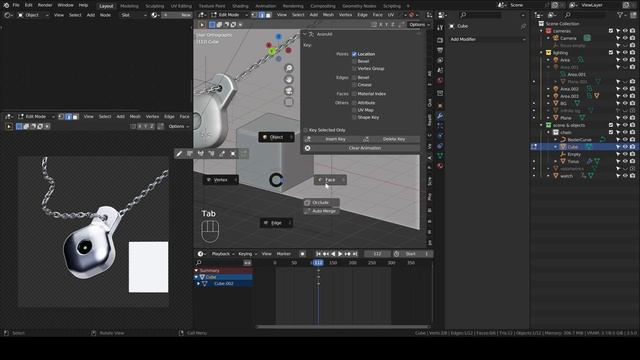Choose Edge in the pie menu
The width and height of the screenshot is (640, 360).
pos(276,223)
